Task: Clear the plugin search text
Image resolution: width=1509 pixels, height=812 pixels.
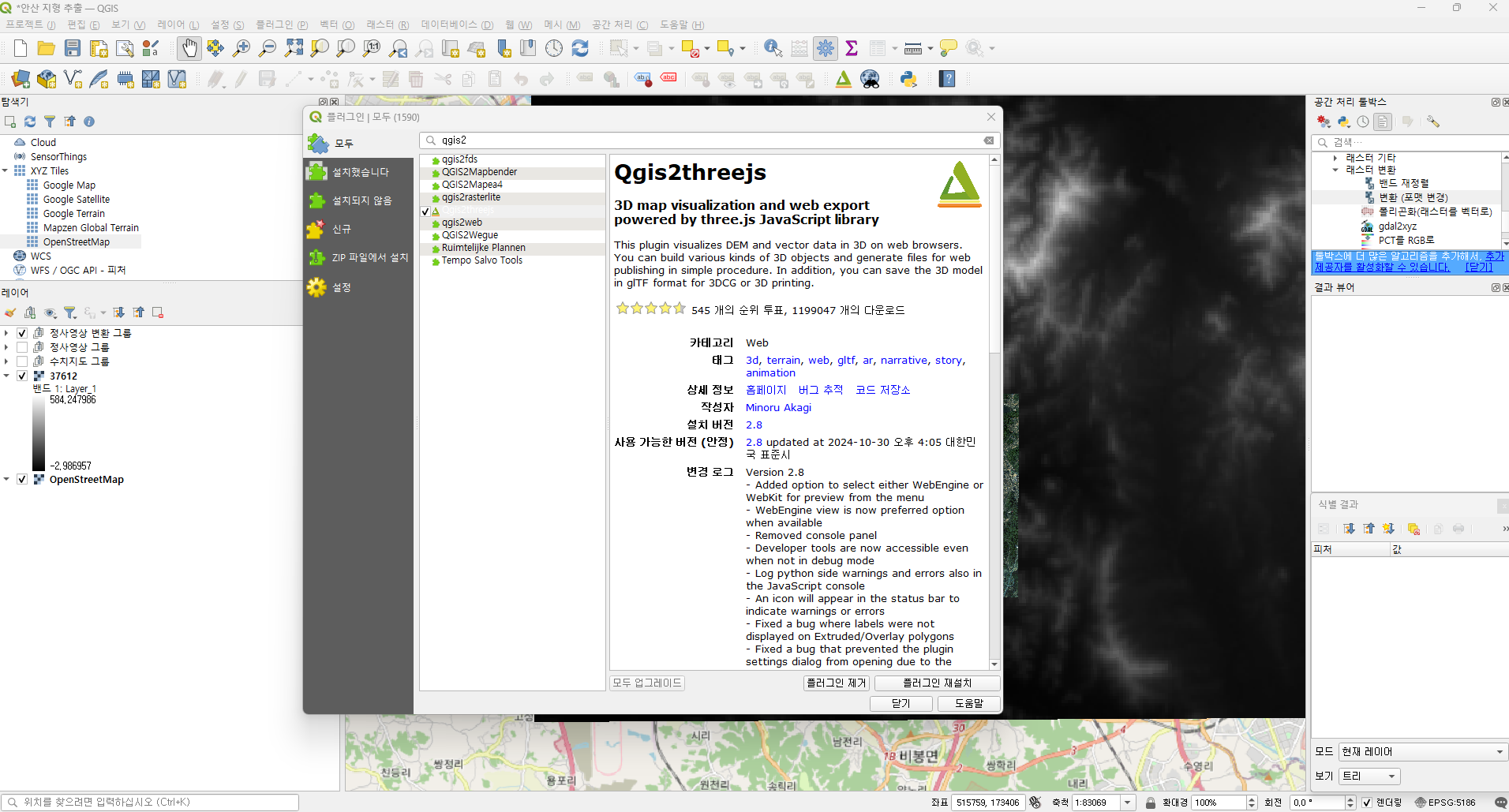Action: pos(989,140)
